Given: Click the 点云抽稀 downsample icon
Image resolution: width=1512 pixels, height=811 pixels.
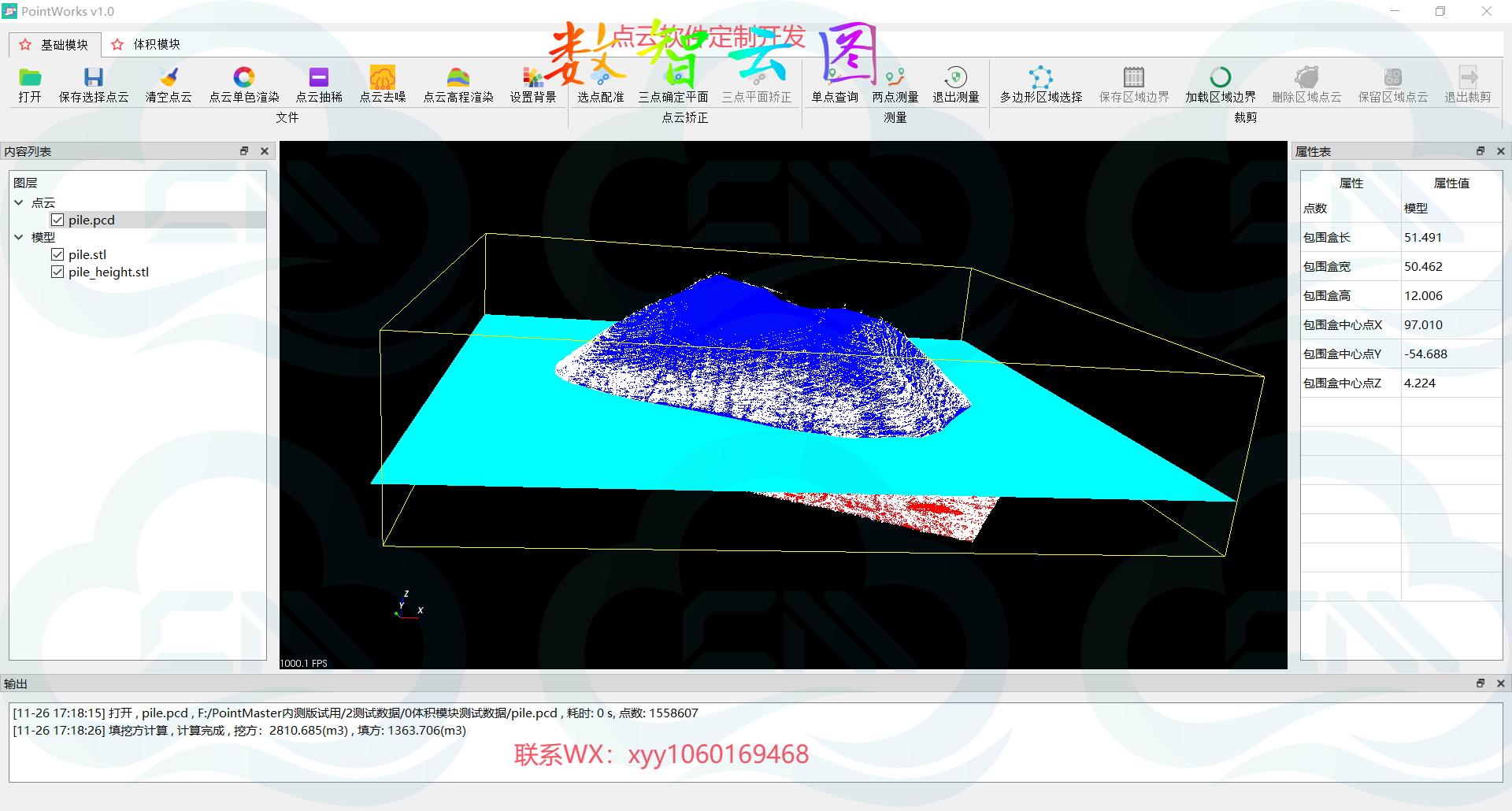Looking at the screenshot, I should point(319,78).
